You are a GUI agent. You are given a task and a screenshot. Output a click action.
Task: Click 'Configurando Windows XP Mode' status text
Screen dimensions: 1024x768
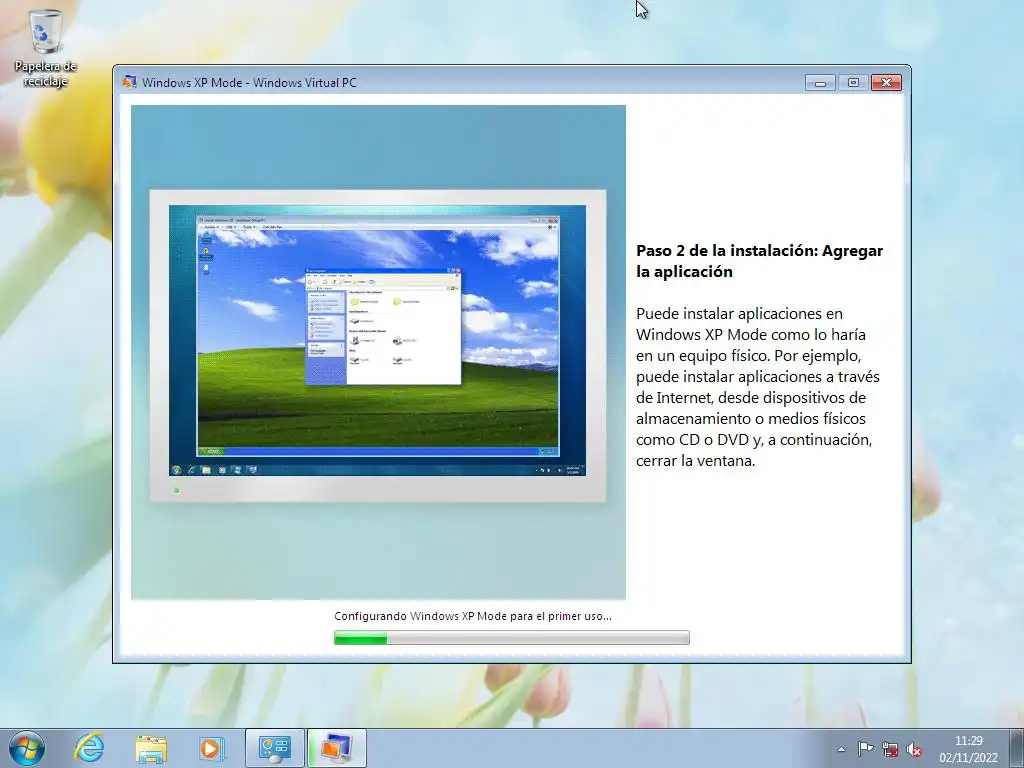[473, 616]
